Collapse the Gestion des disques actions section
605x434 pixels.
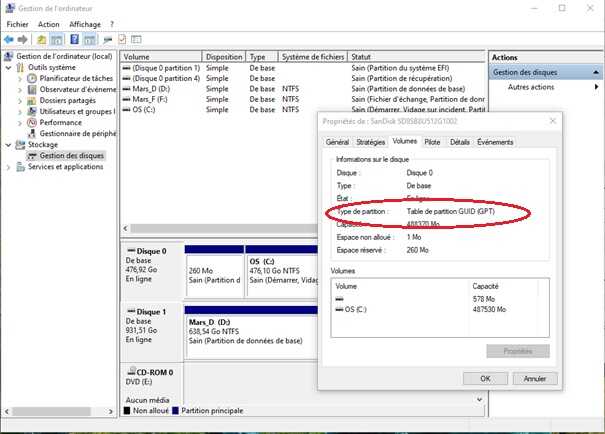click(596, 72)
